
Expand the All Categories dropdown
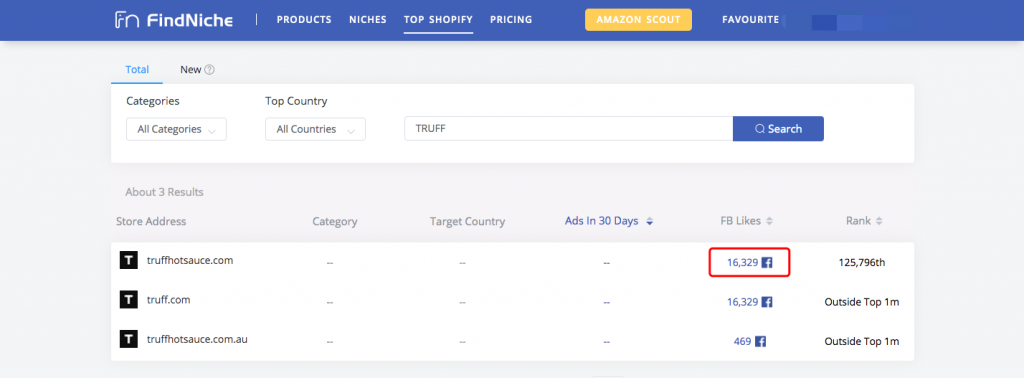click(x=176, y=129)
